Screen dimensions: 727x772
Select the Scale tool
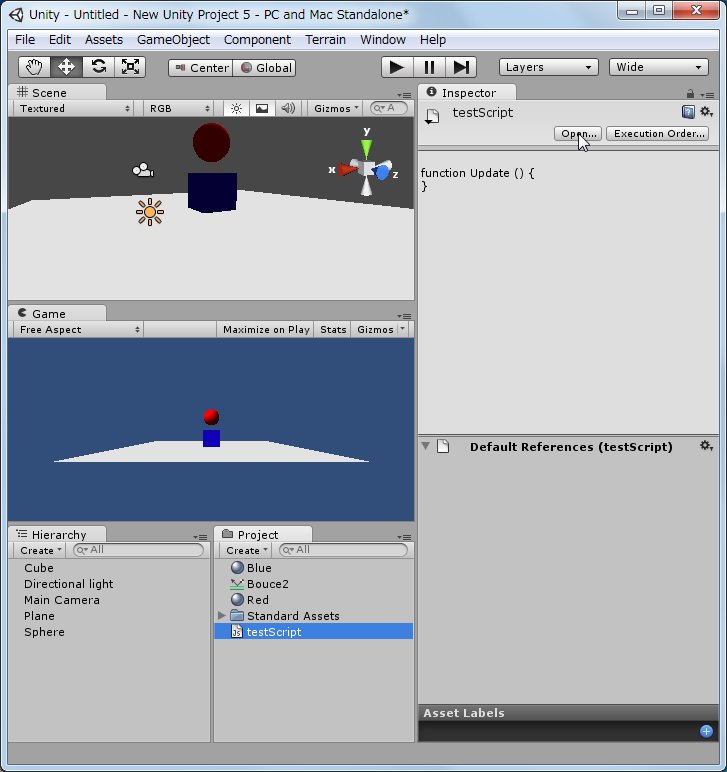[130, 67]
